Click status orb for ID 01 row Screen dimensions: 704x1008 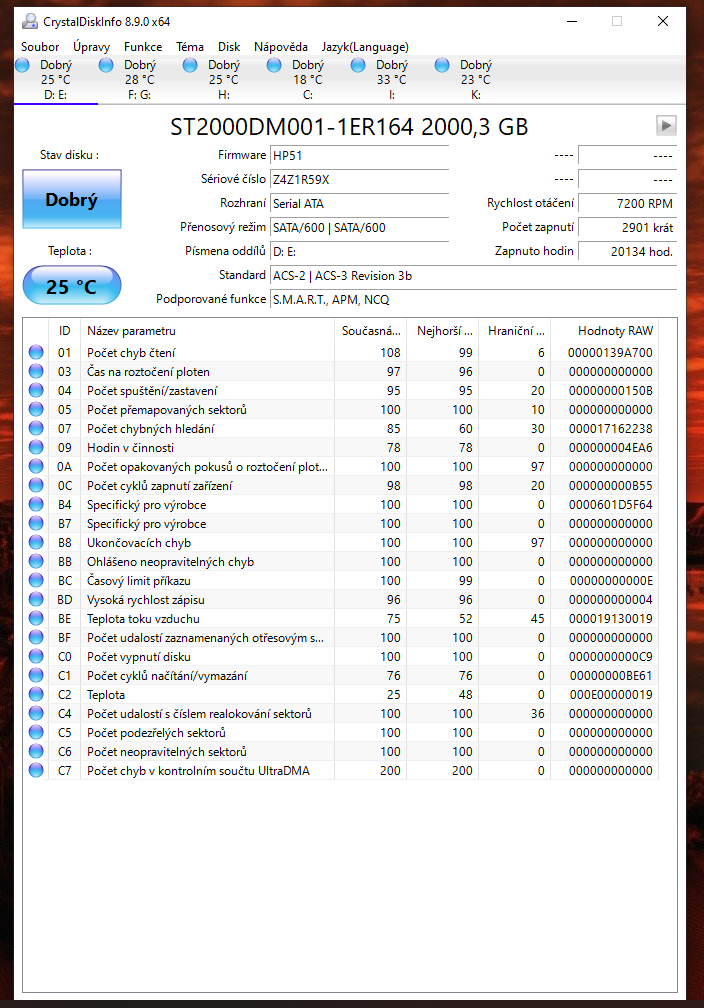click(x=36, y=352)
